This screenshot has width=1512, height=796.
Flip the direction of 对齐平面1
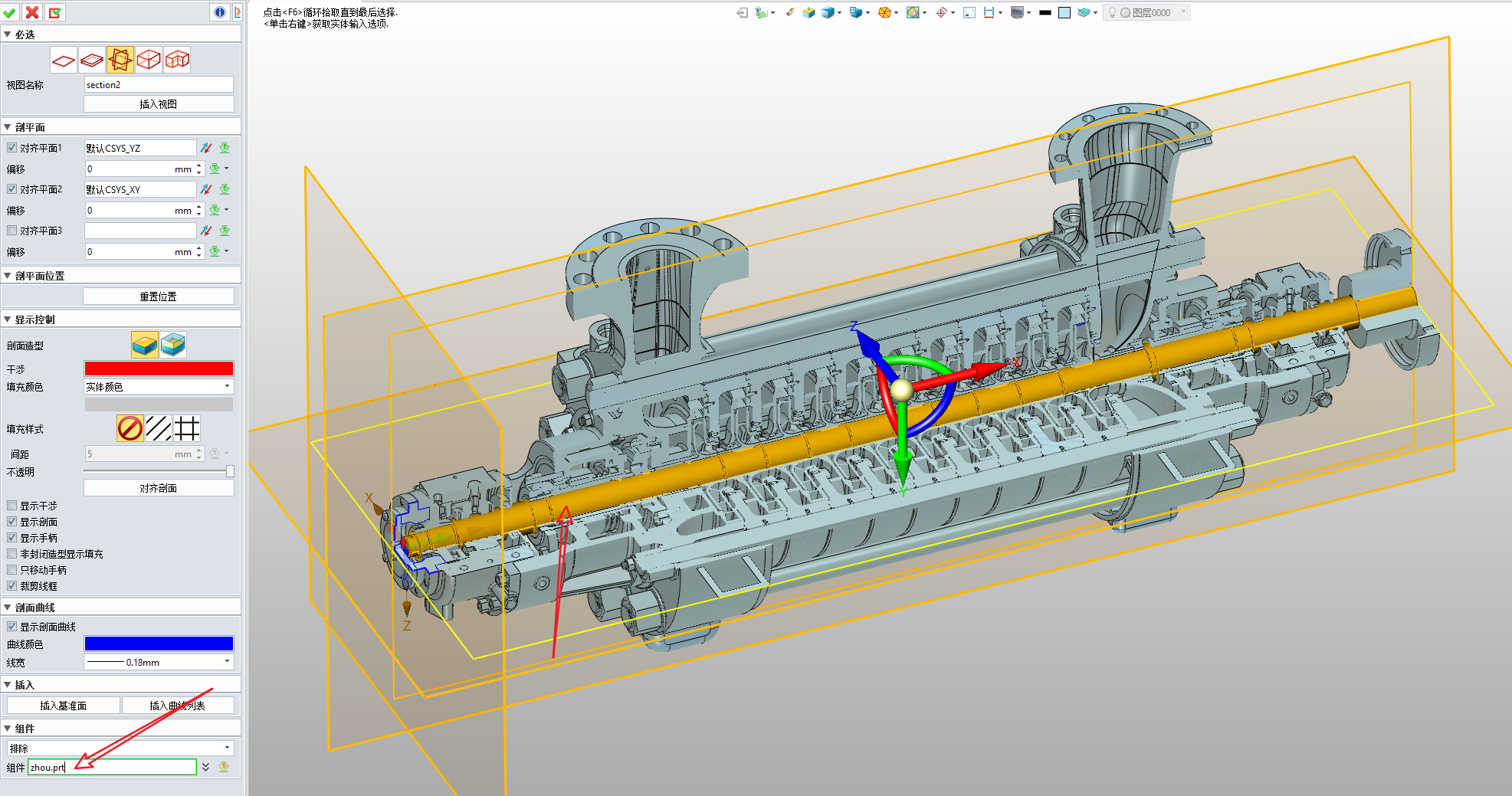[x=206, y=148]
